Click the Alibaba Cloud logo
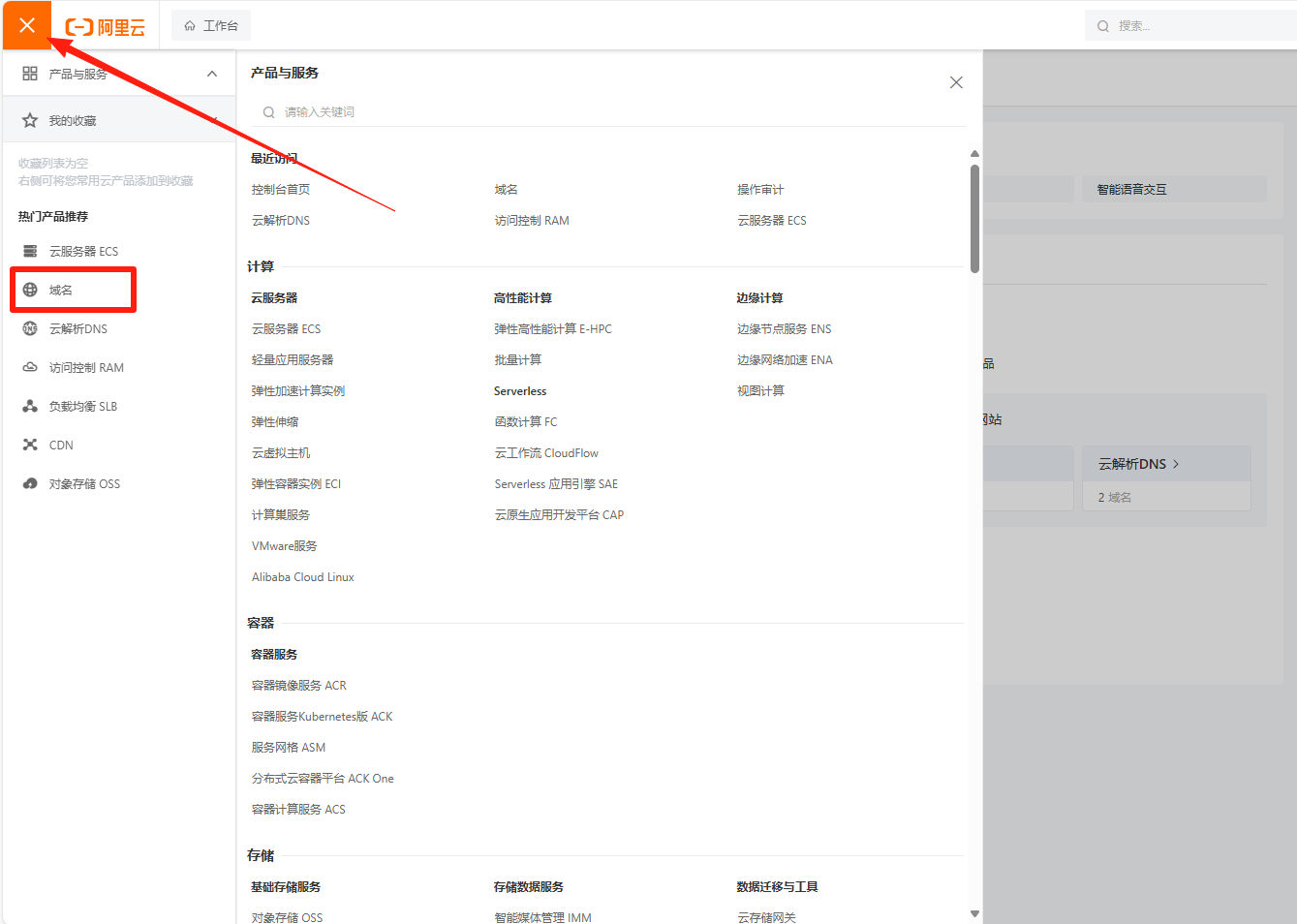This screenshot has width=1297, height=924. 105,27
